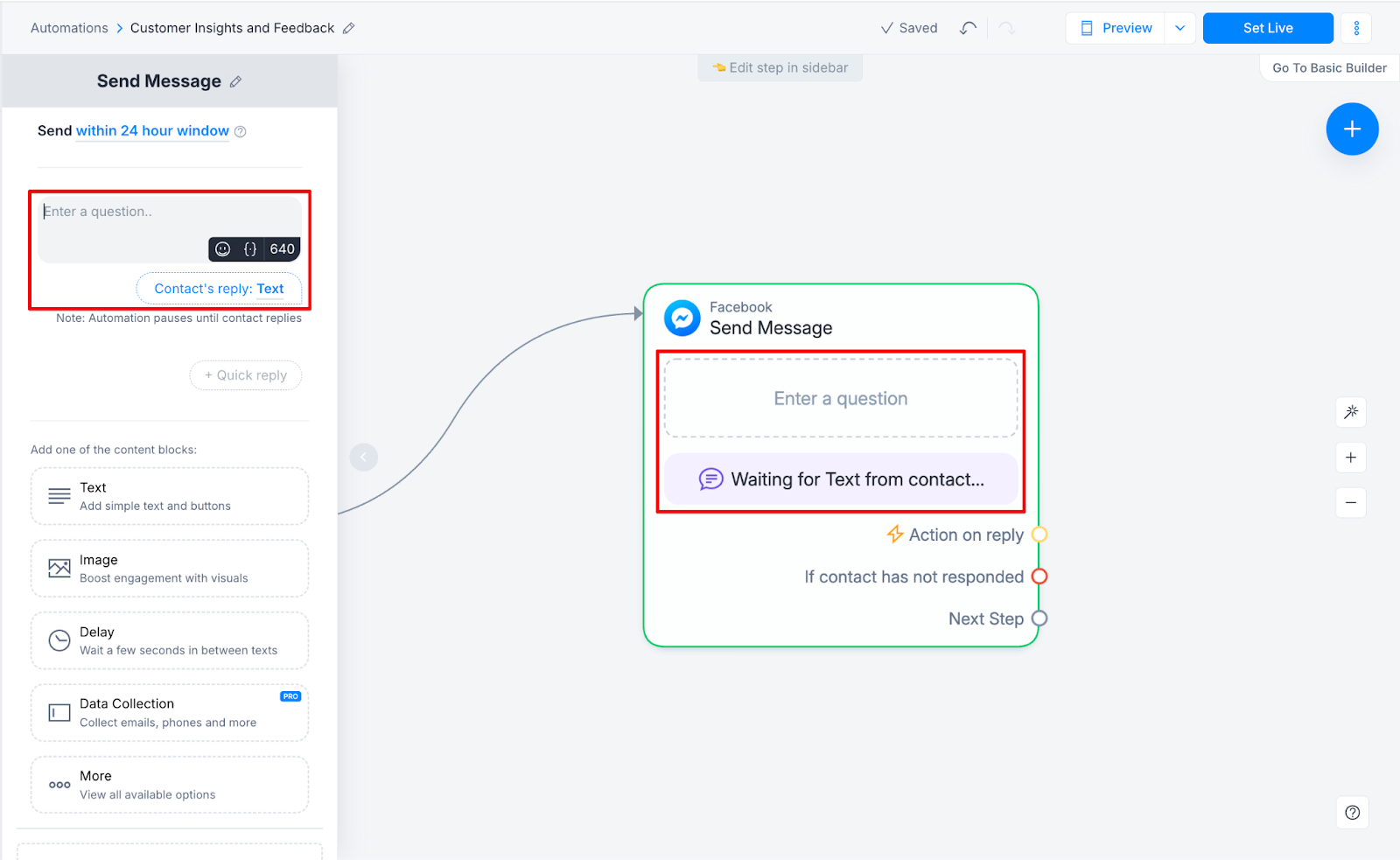Click the magic wand auto-arrange icon
Image resolution: width=1400 pixels, height=860 pixels.
[x=1351, y=412]
